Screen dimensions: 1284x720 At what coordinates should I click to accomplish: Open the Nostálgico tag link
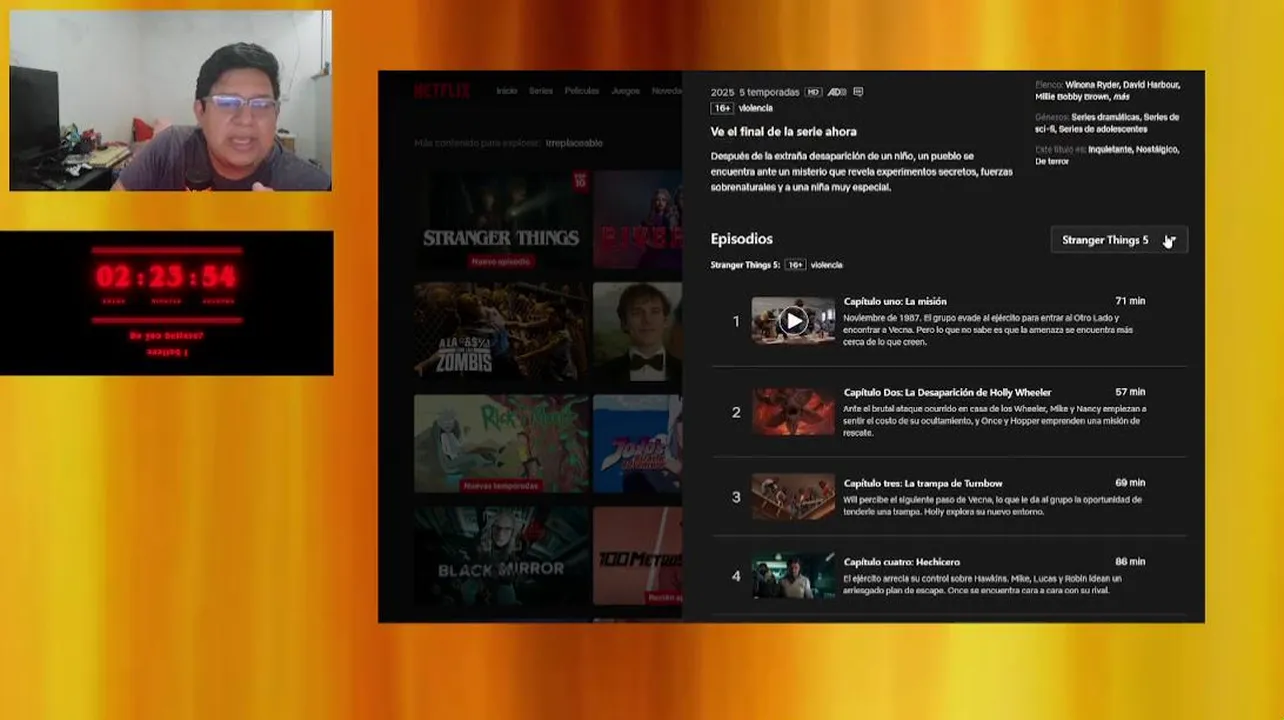(x=1155, y=149)
